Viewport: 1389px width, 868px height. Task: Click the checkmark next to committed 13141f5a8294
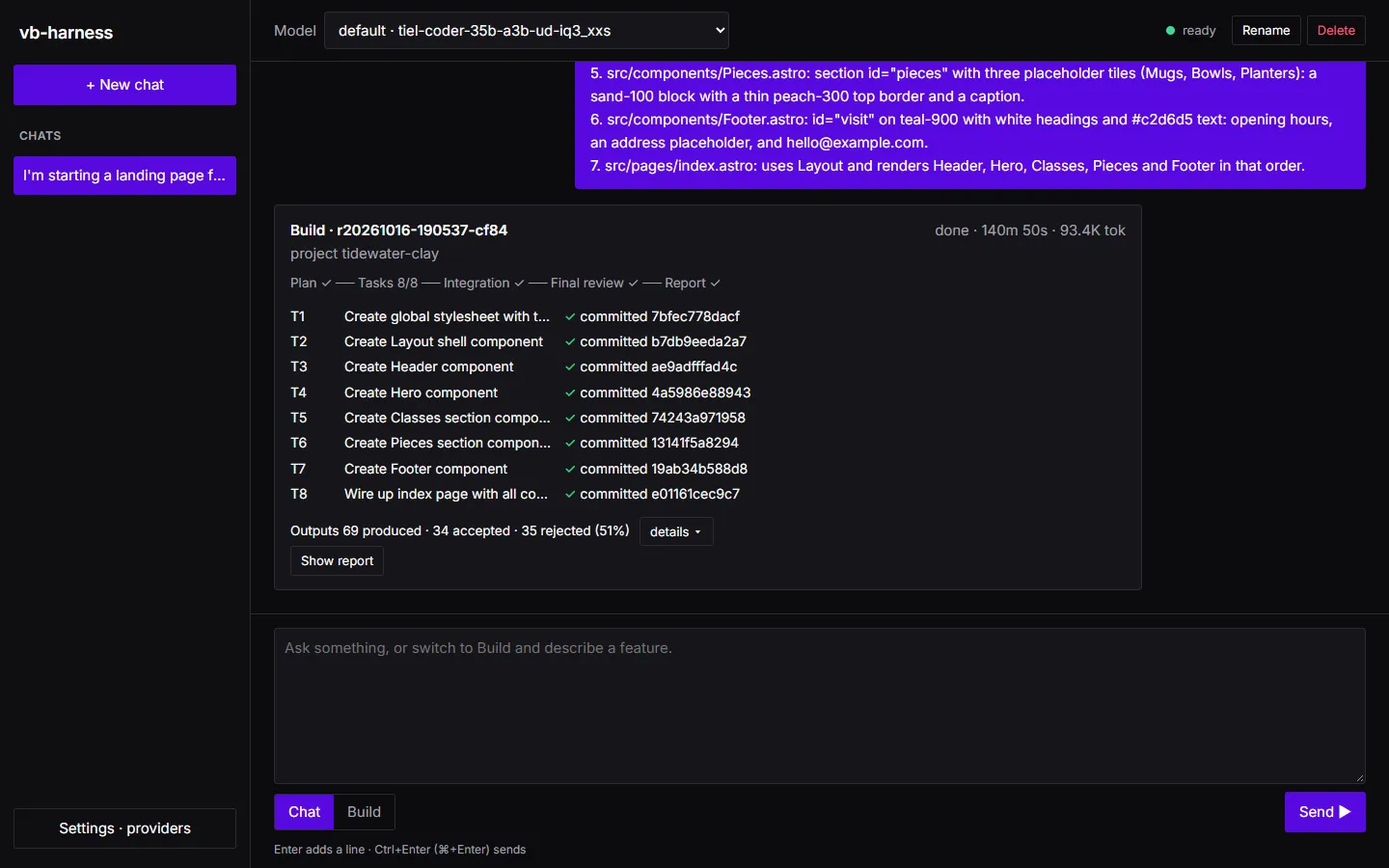tap(570, 443)
